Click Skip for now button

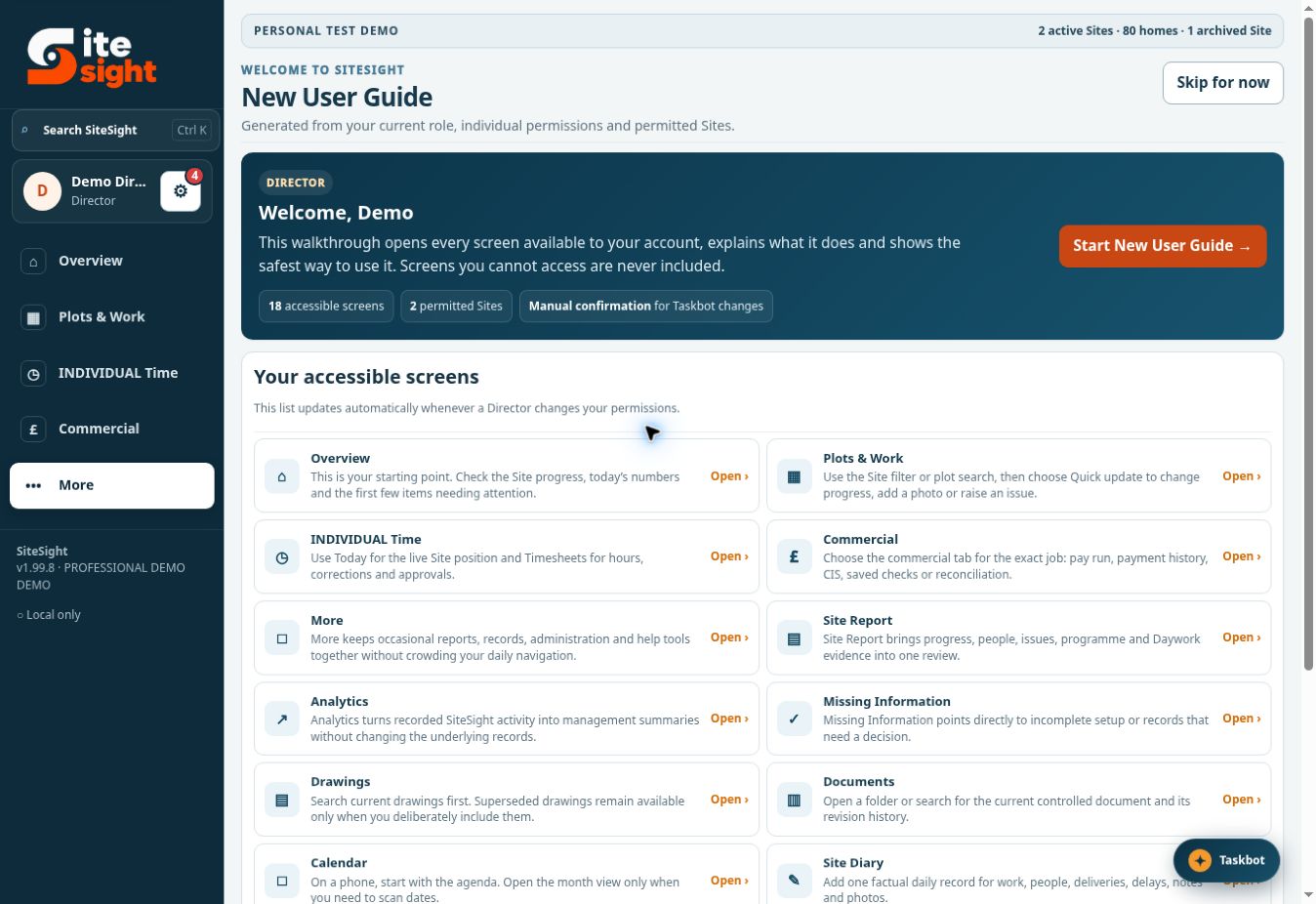tap(1222, 83)
